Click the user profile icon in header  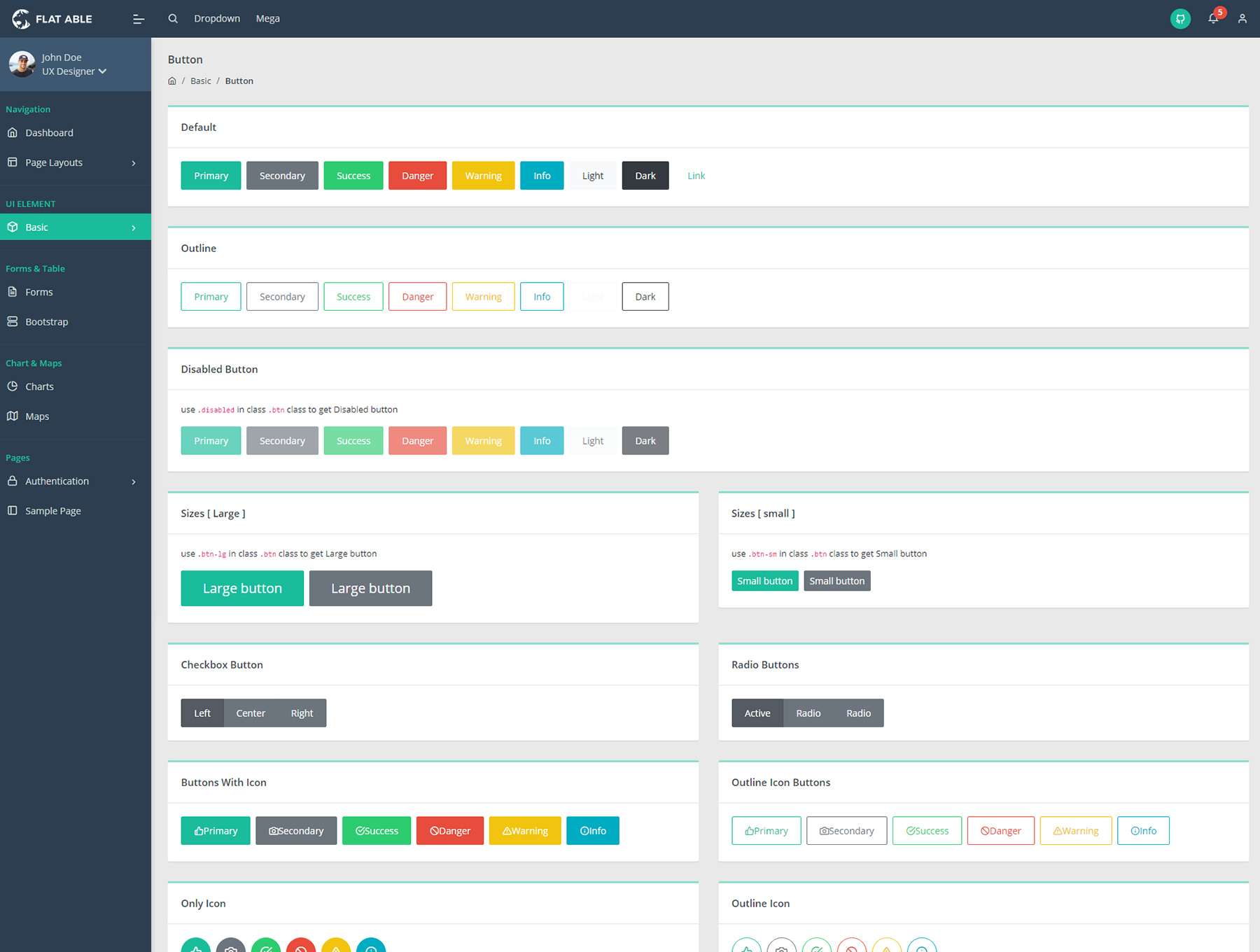1242,19
